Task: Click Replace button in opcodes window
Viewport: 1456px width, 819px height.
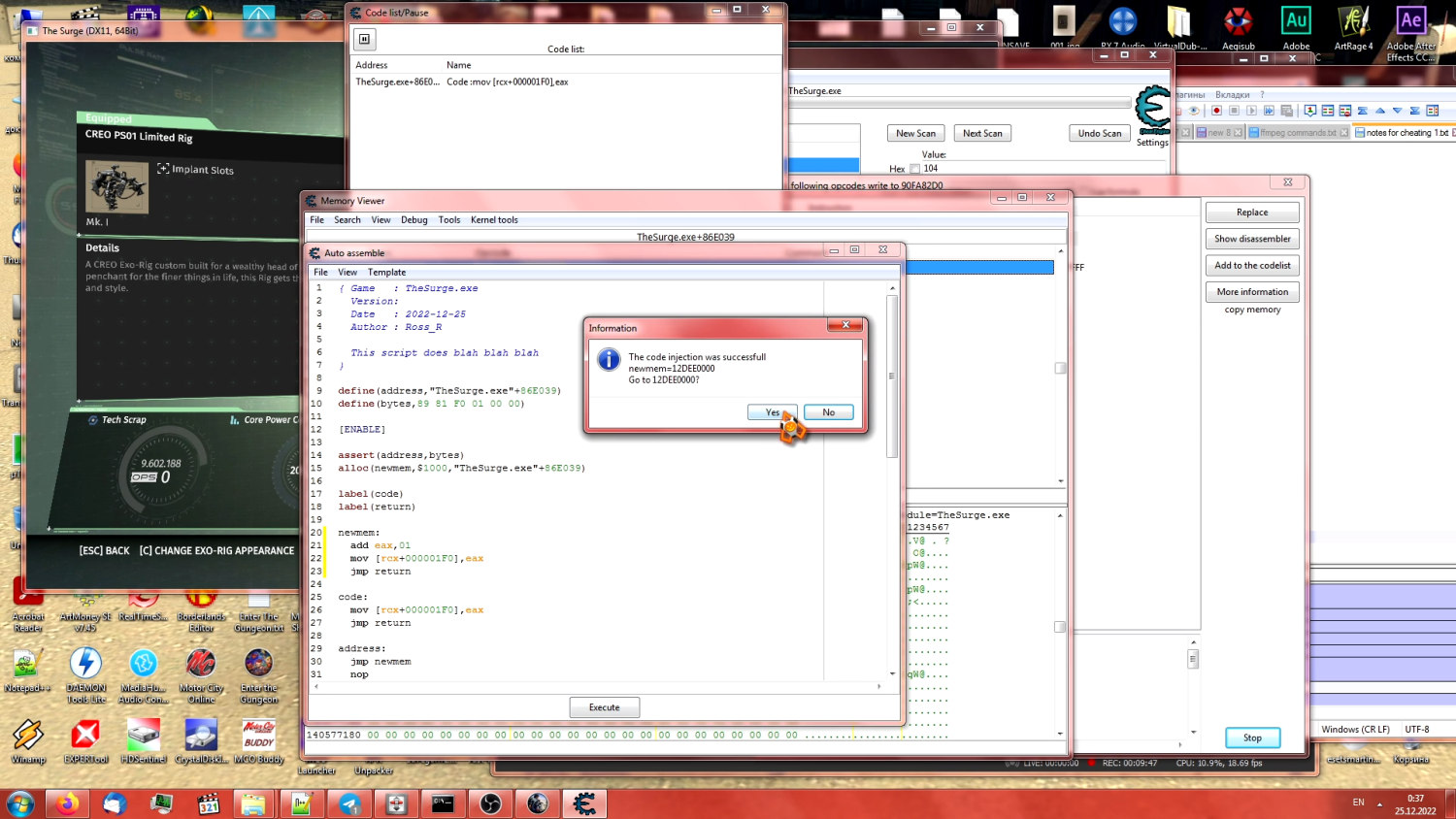Action: pyautogui.click(x=1252, y=213)
